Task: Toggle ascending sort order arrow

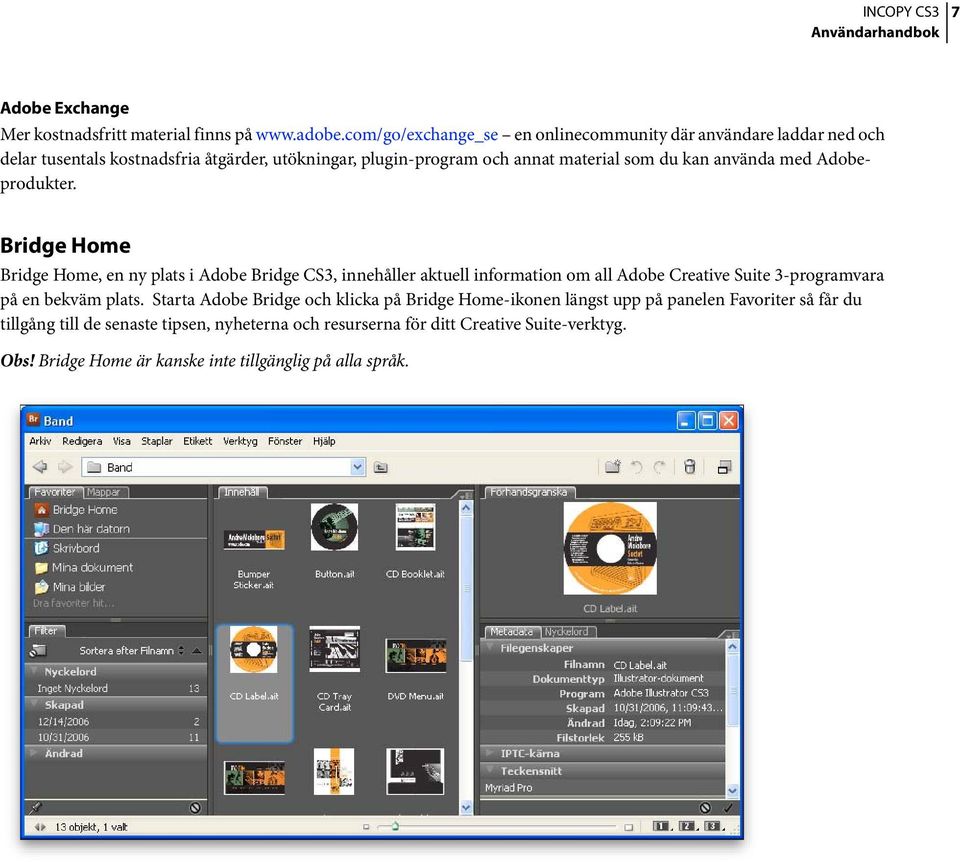Action: 197,651
